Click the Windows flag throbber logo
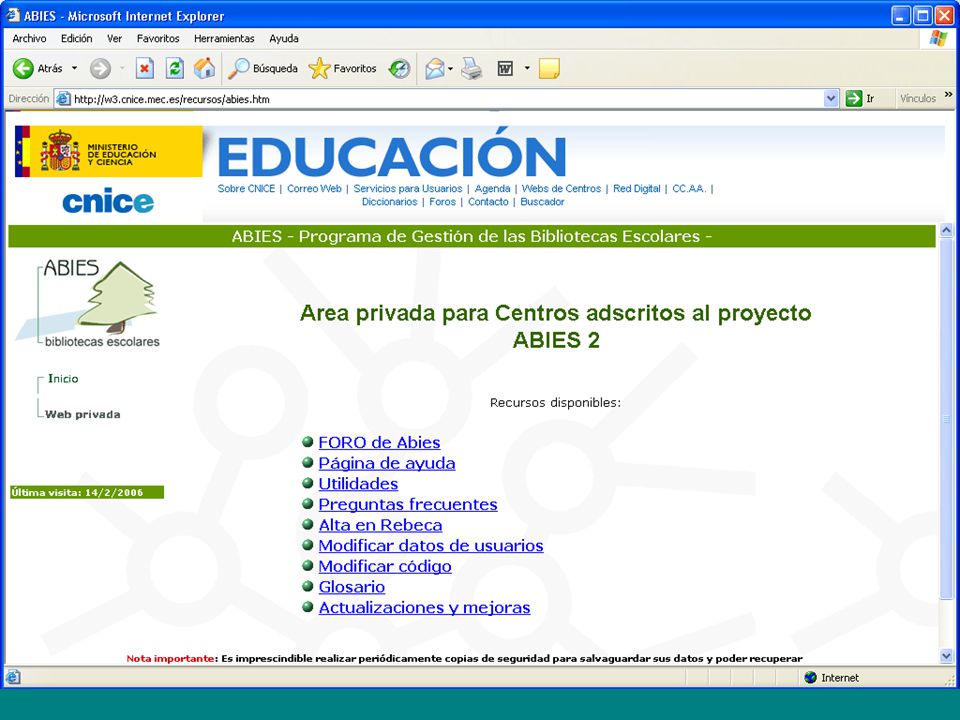Image resolution: width=960 pixels, height=720 pixels. click(938, 39)
